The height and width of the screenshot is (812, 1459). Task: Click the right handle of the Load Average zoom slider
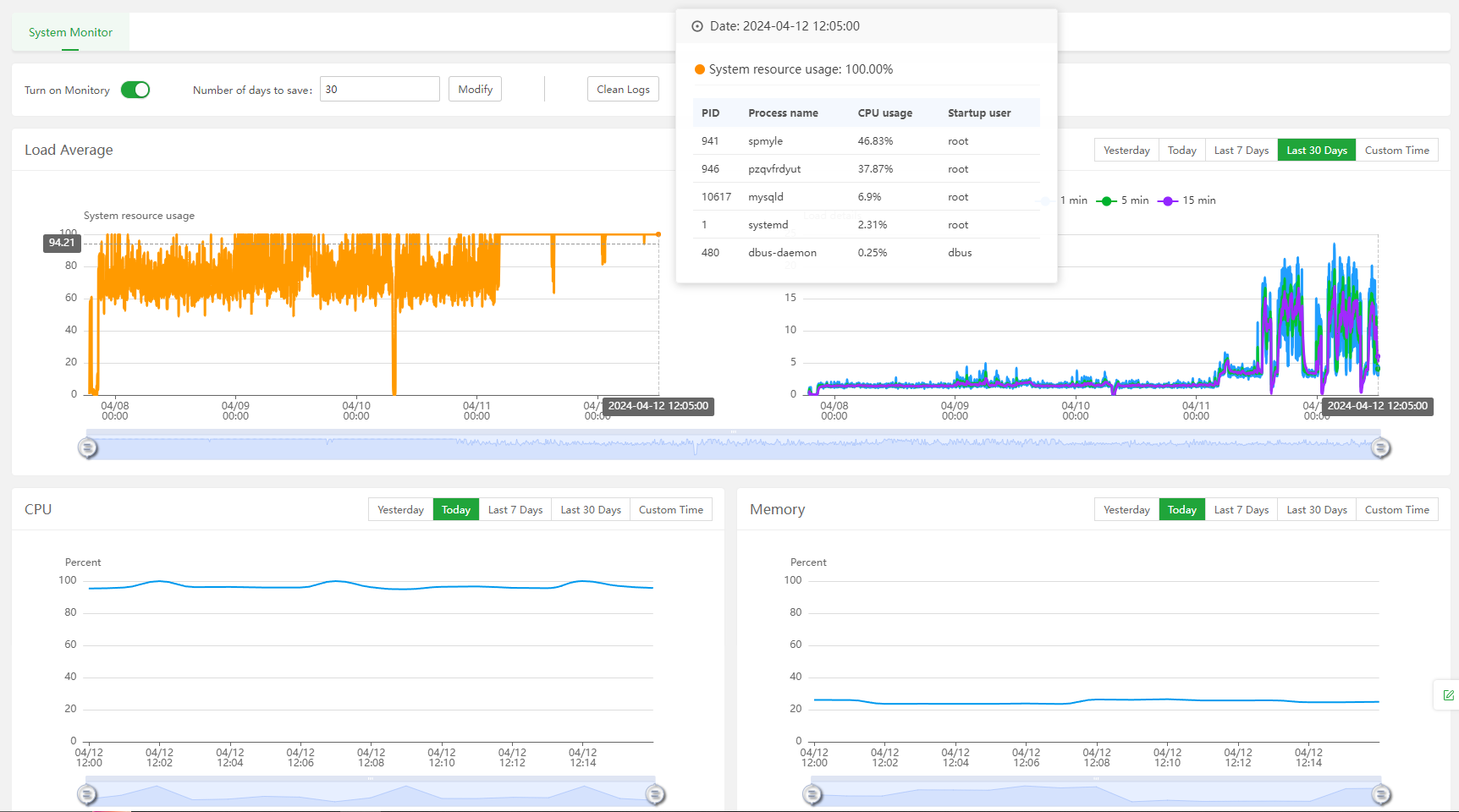pos(1380,447)
